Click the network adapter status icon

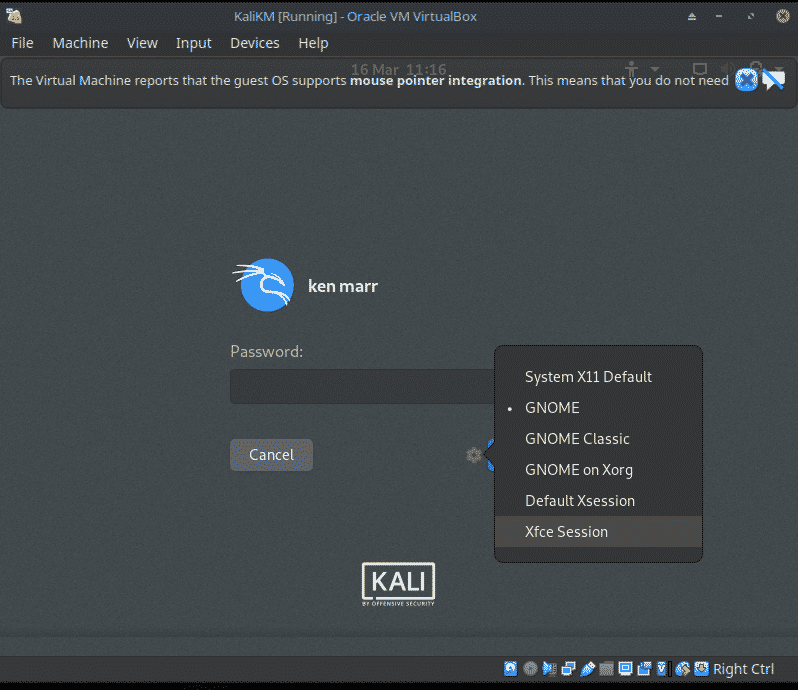(568, 669)
